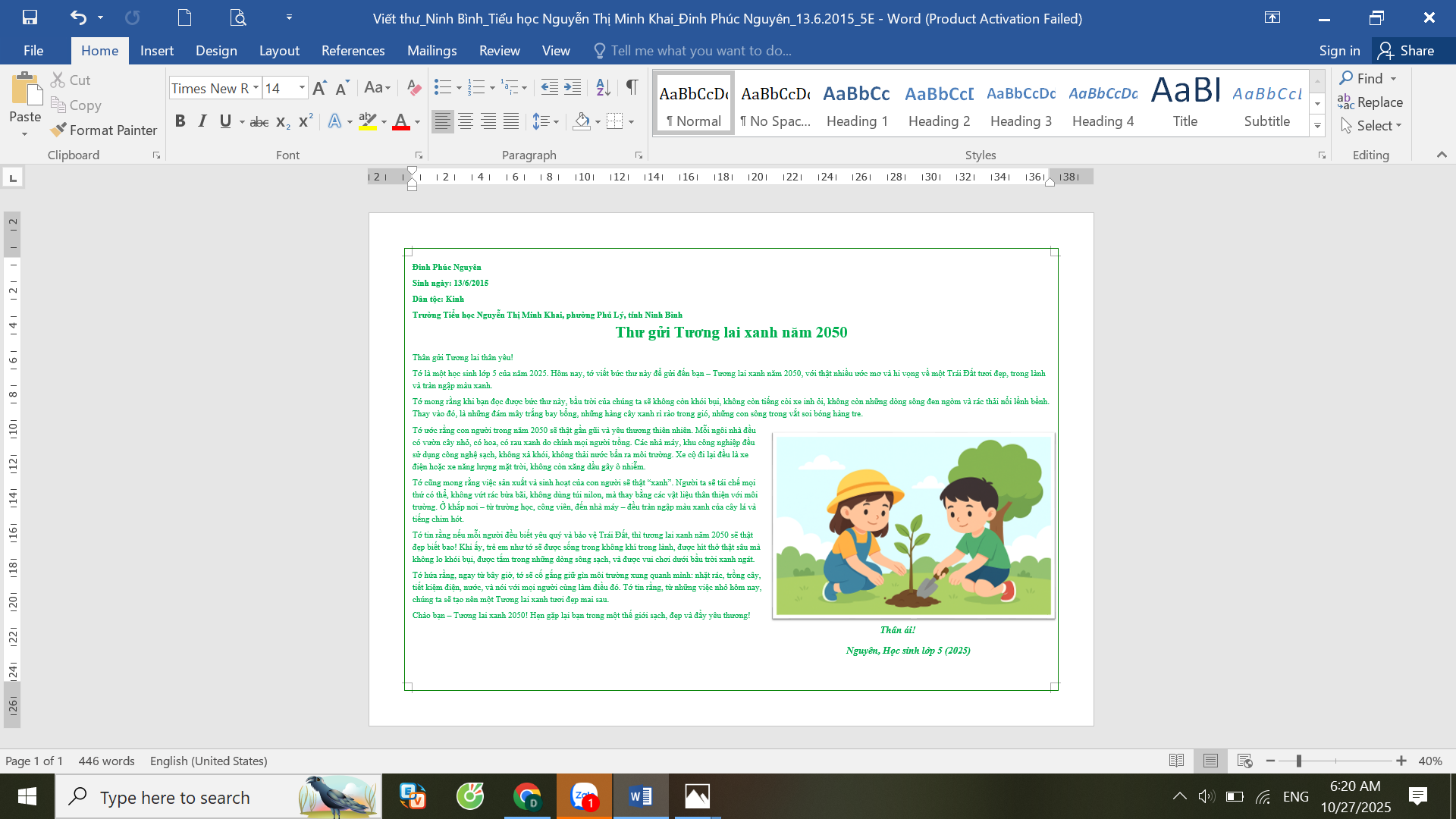Screen dimensions: 1456x819
Task: Open the File menu tab
Action: click(x=33, y=50)
